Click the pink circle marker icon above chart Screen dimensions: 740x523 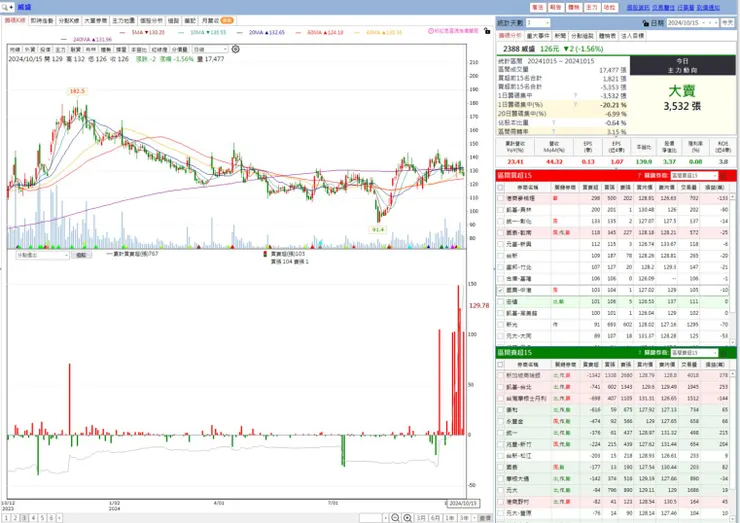click(x=430, y=31)
